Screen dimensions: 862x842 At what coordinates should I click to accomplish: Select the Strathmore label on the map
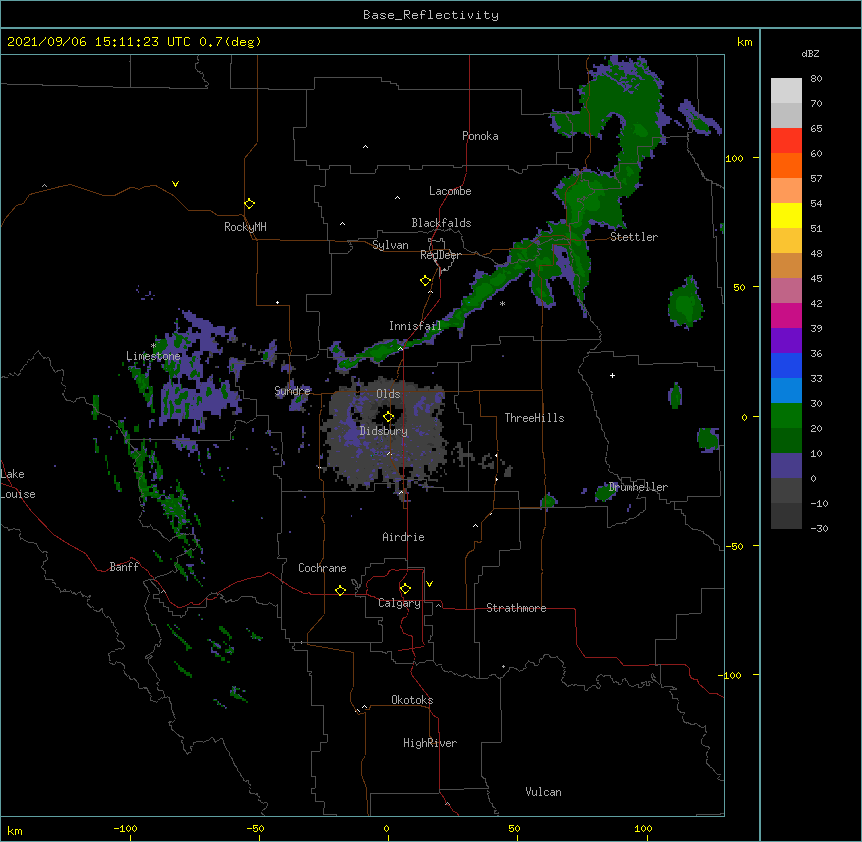[x=516, y=608]
